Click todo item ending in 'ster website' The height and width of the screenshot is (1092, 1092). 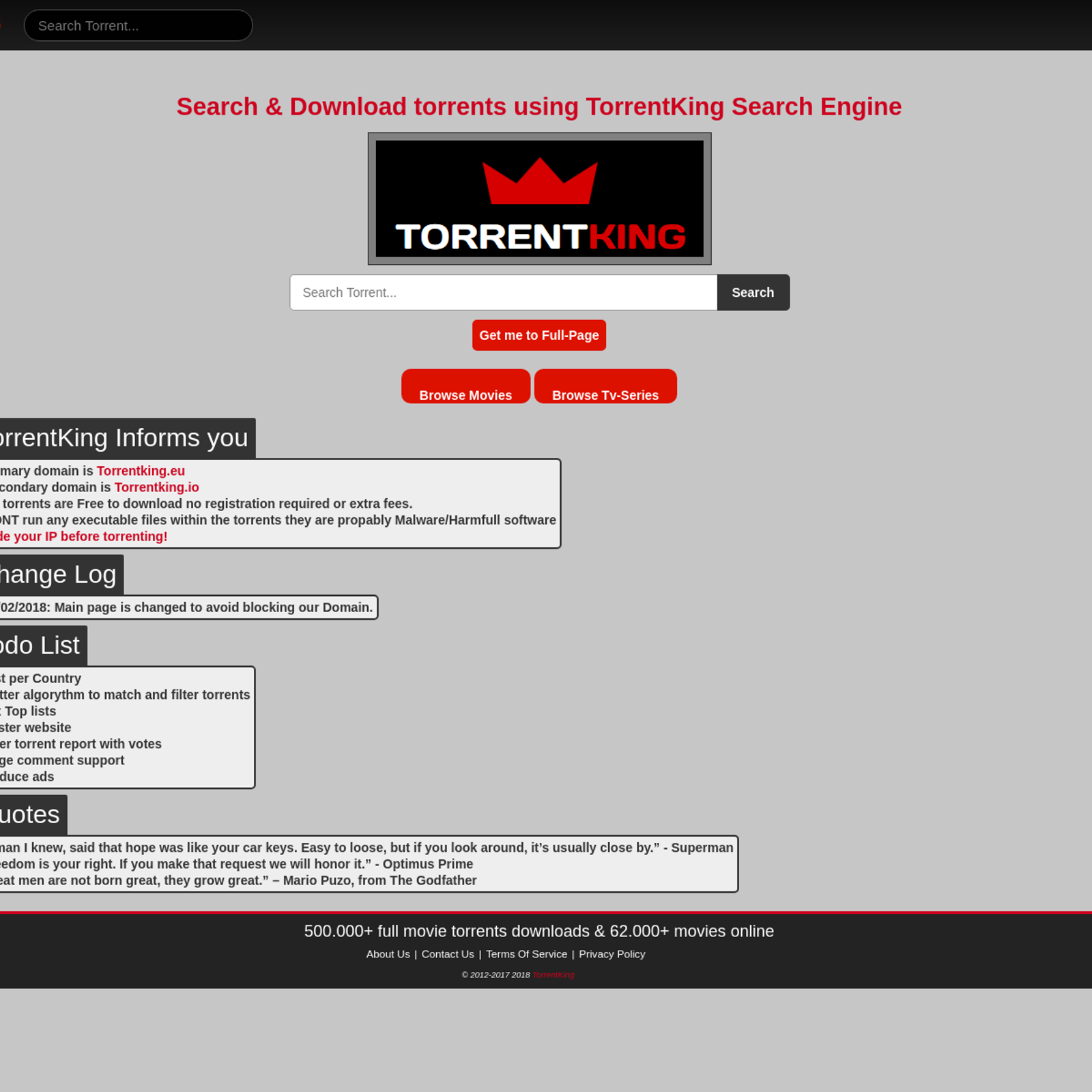pos(35,728)
